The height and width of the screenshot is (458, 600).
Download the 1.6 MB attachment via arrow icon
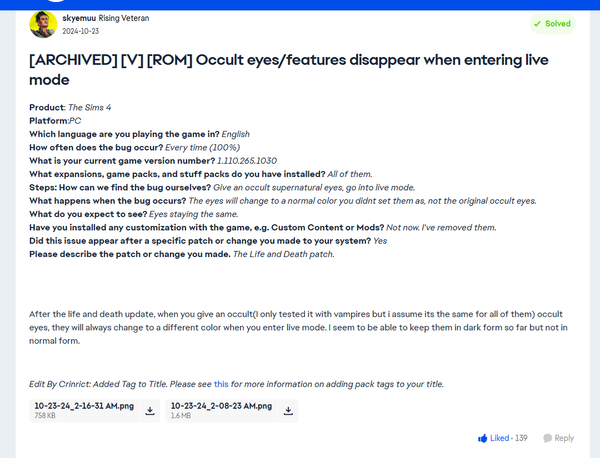[288, 410]
